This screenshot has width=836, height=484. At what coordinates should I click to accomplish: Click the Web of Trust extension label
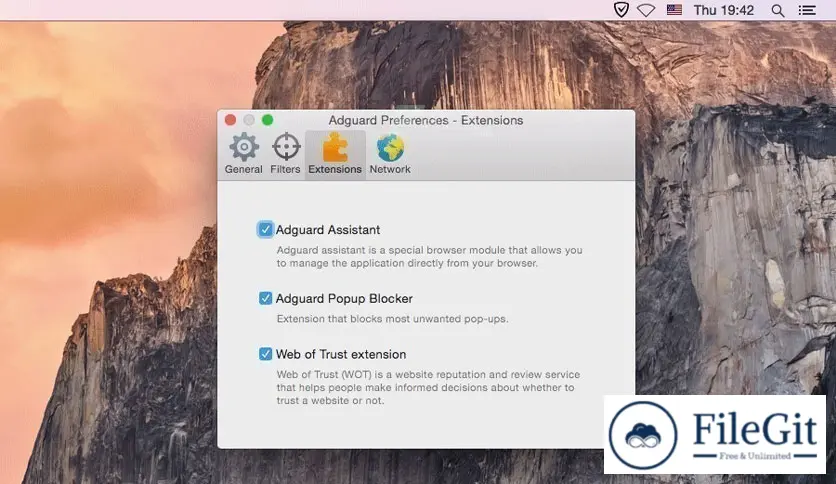coord(341,354)
